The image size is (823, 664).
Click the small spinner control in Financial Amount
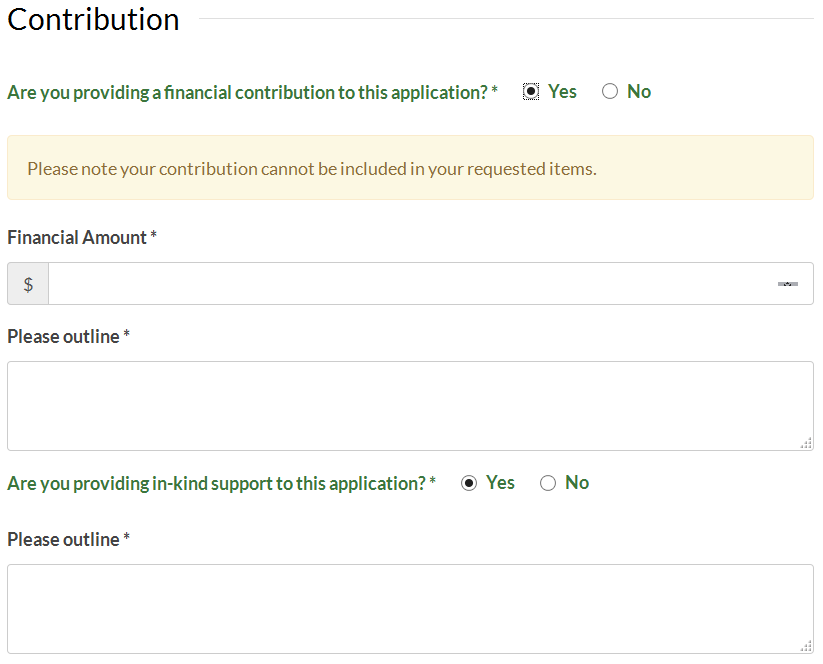(787, 284)
